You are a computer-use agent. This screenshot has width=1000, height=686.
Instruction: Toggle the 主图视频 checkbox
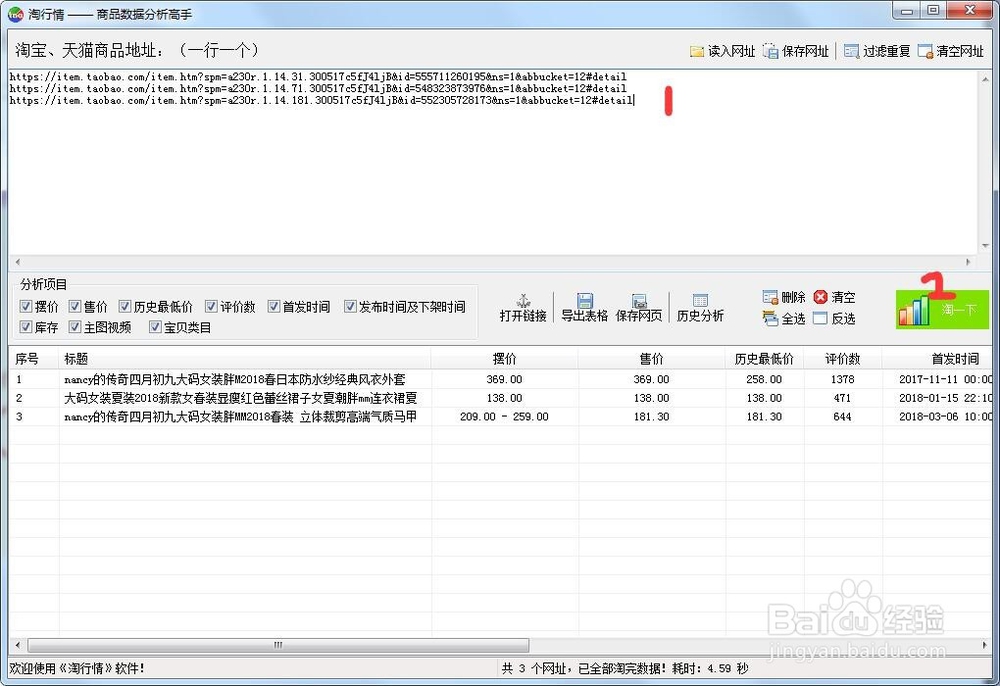click(x=76, y=327)
